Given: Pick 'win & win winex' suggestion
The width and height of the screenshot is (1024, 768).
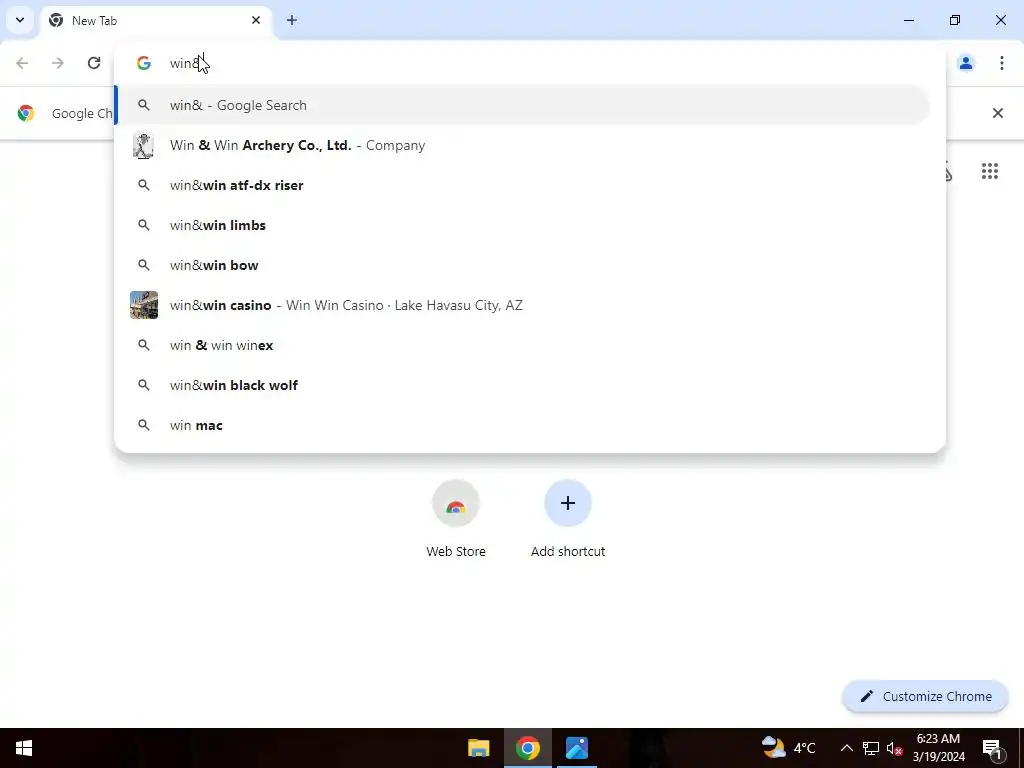Looking at the screenshot, I should (522, 345).
